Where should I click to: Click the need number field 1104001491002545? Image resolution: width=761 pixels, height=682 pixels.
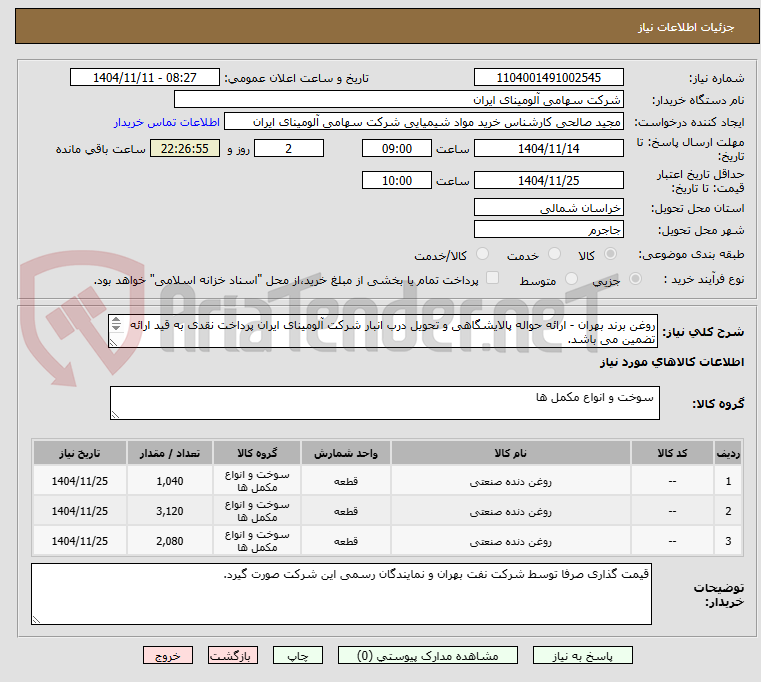pos(548,78)
